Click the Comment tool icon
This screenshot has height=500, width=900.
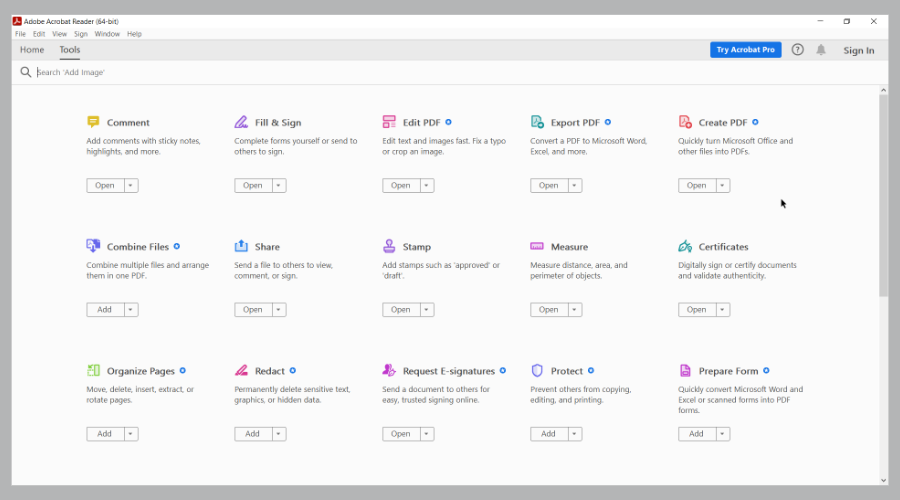[x=93, y=122]
